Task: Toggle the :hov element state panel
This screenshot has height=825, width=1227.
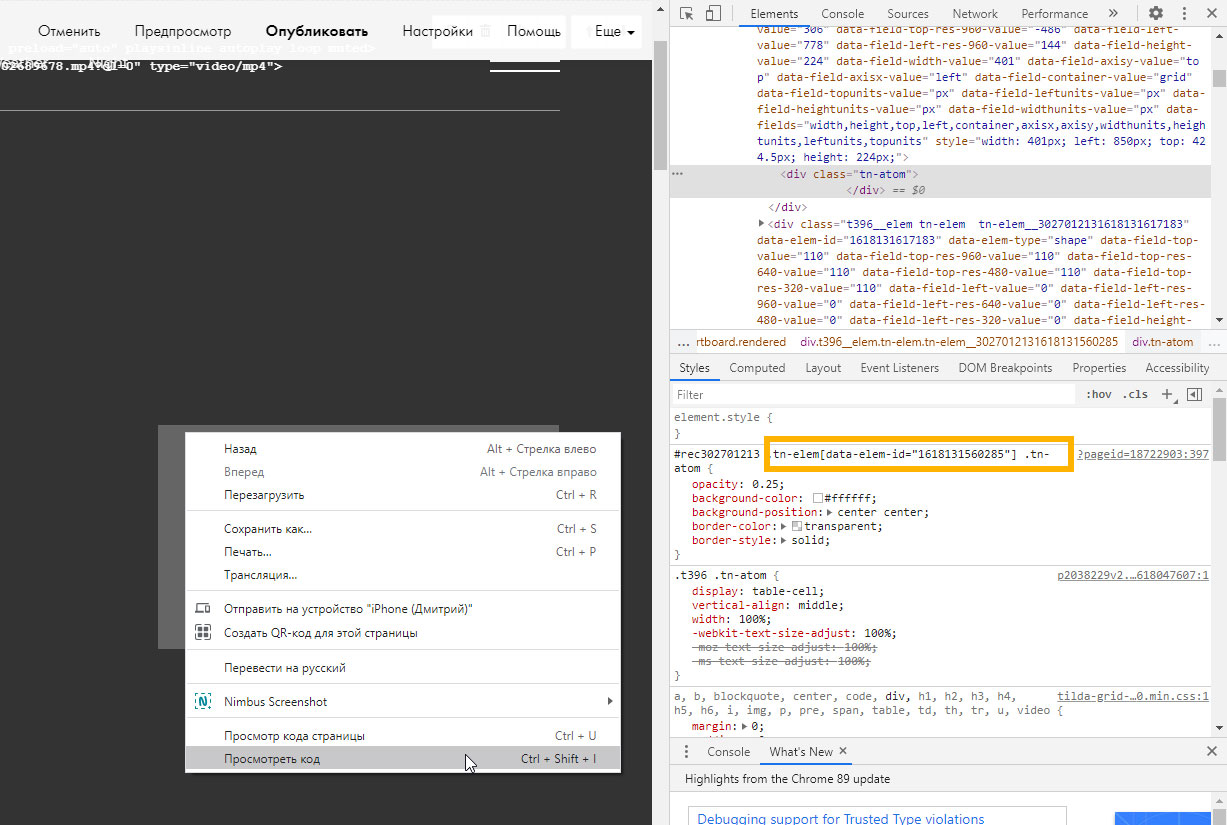Action: [x=1098, y=395]
